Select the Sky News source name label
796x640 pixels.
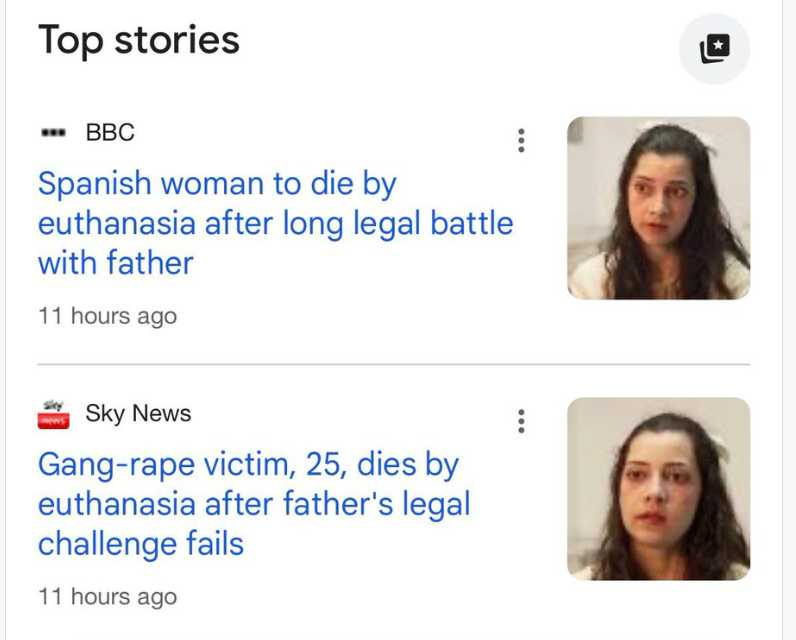138,413
